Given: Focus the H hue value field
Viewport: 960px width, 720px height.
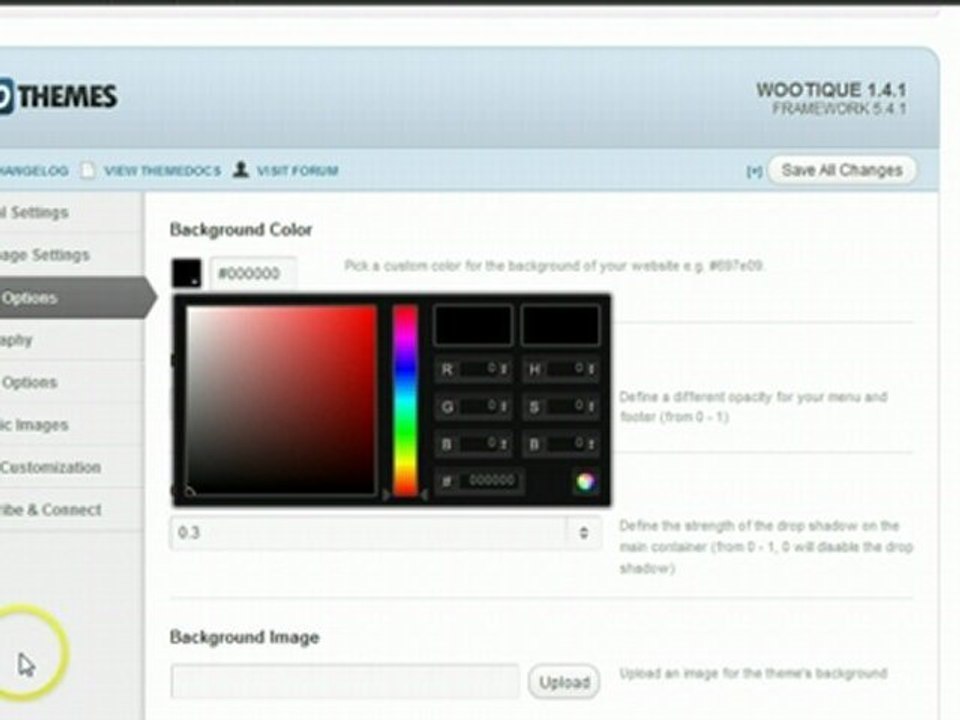Looking at the screenshot, I should pos(560,369).
